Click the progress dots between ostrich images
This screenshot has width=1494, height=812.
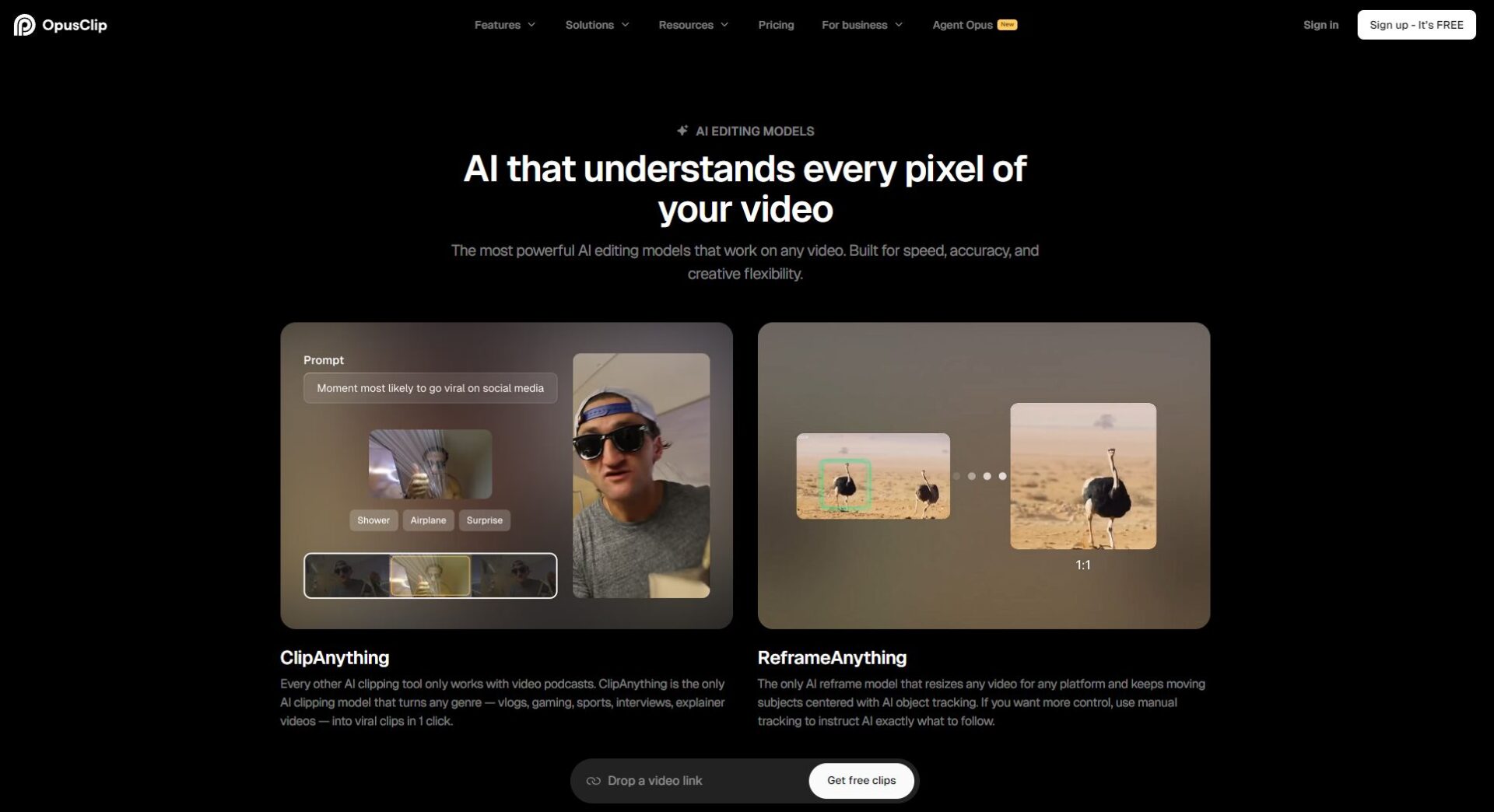tap(980, 476)
